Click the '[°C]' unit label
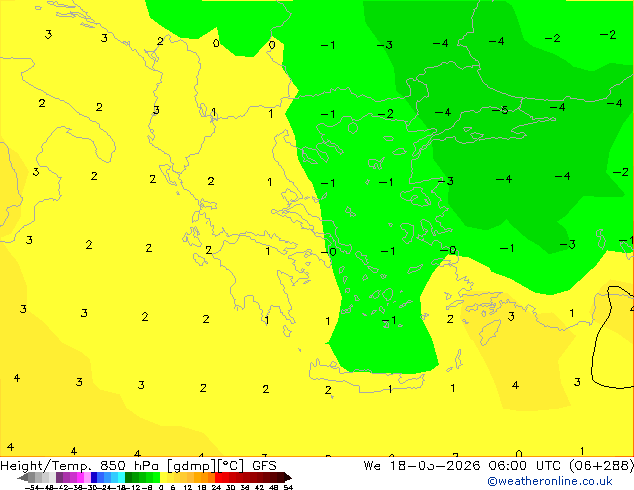The width and height of the screenshot is (634, 490). point(231,466)
